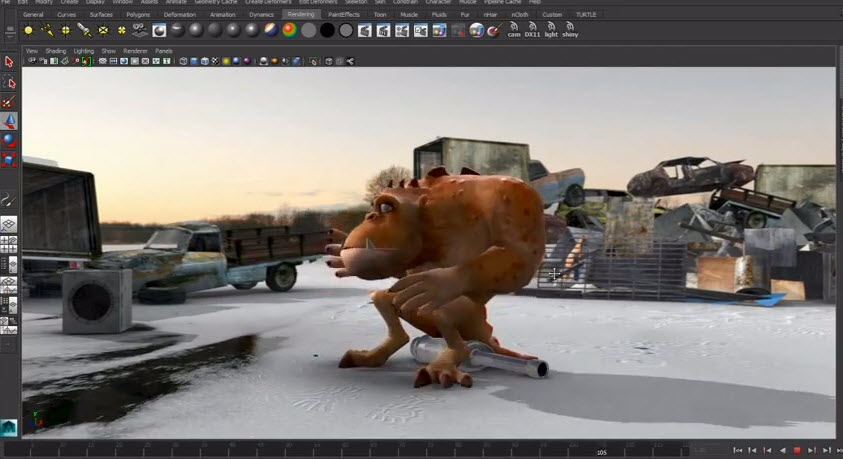
Task: Toggle wireframe display in panel toolbar
Action: pos(183,61)
